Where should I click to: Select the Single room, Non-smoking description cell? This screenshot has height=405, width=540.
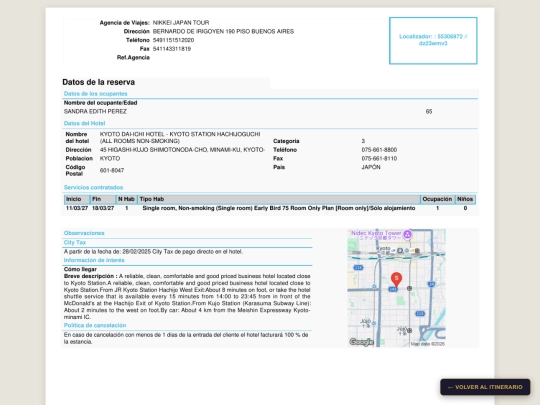279,208
